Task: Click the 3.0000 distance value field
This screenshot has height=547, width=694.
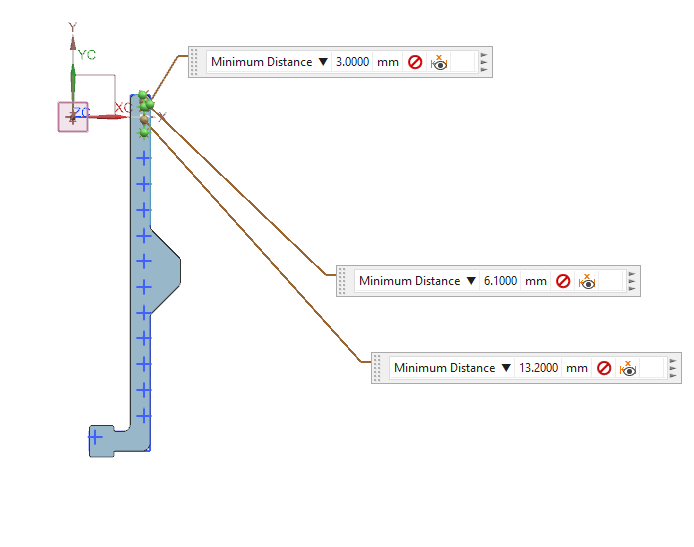Action: pyautogui.click(x=352, y=62)
